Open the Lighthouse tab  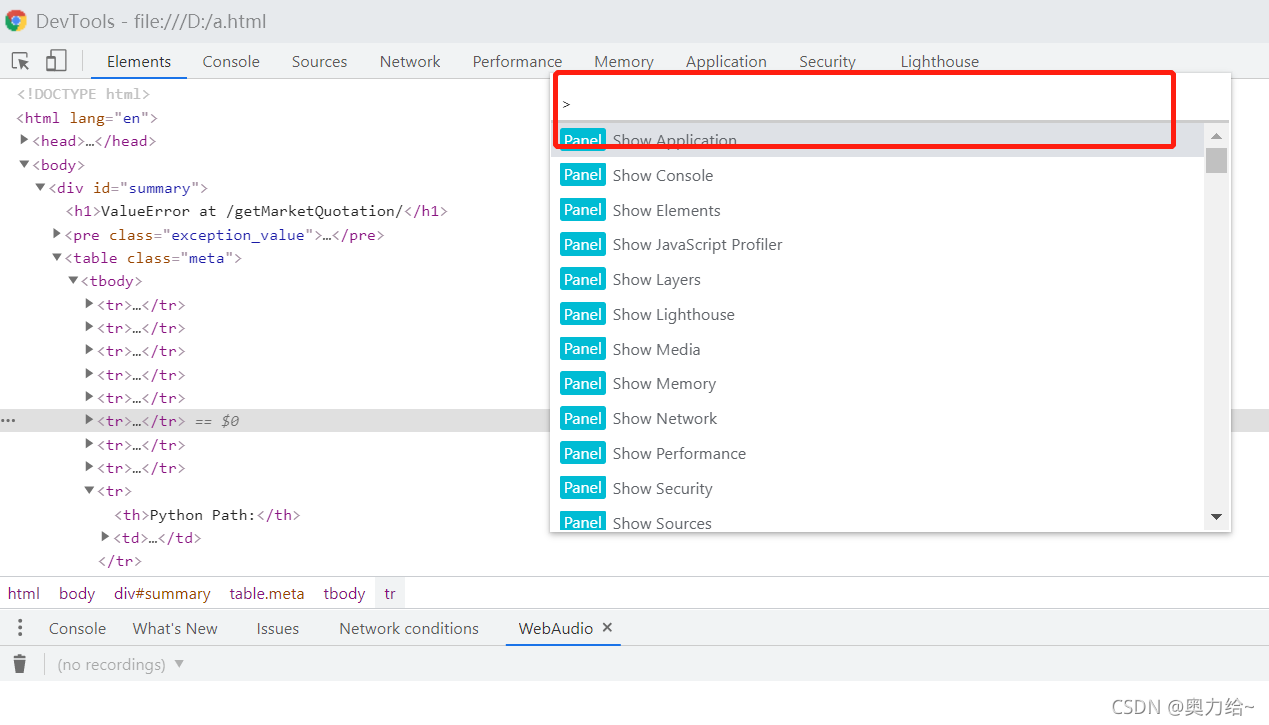pyautogui.click(x=939, y=61)
